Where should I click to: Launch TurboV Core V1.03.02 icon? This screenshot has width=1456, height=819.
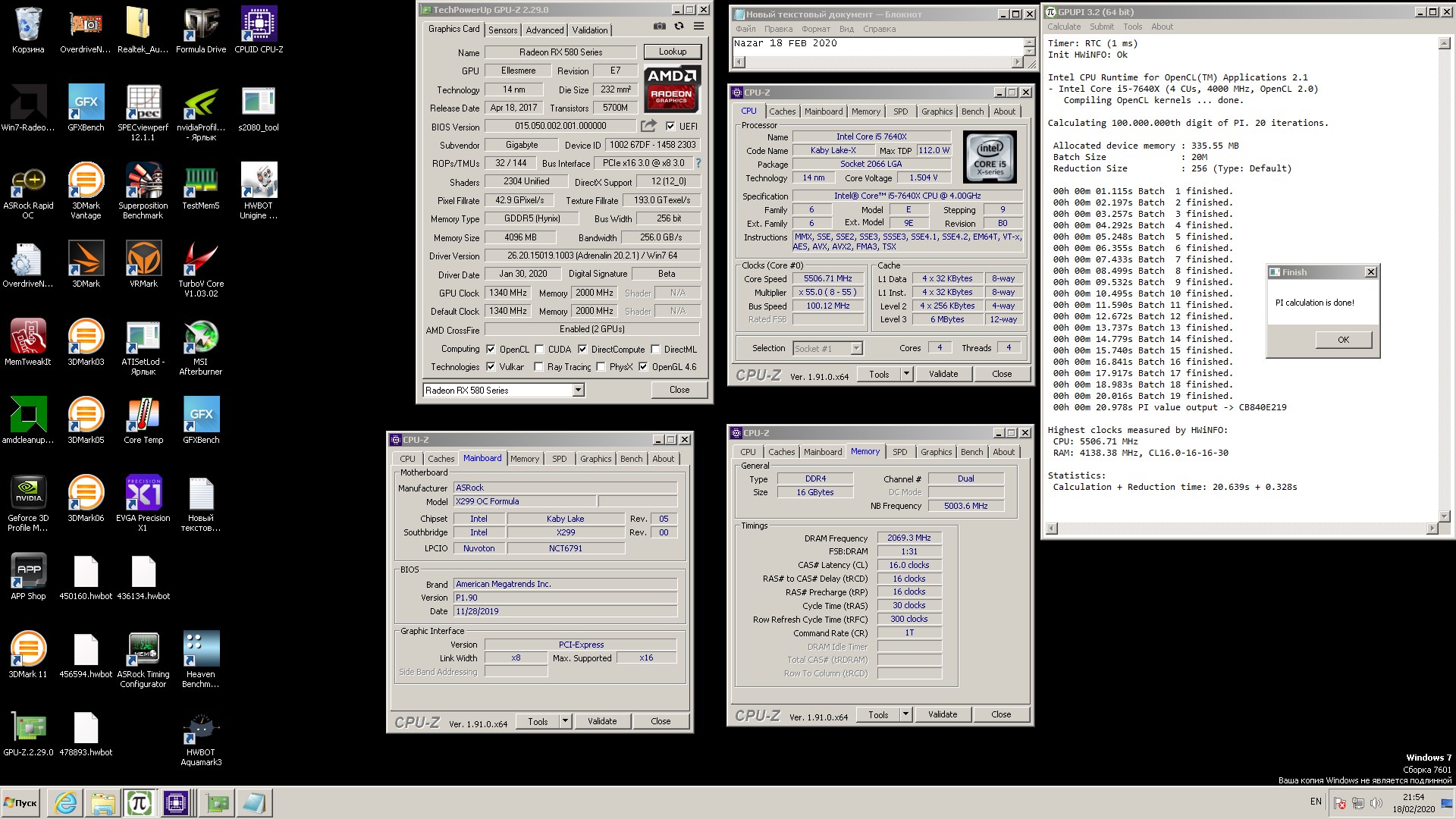[x=201, y=269]
